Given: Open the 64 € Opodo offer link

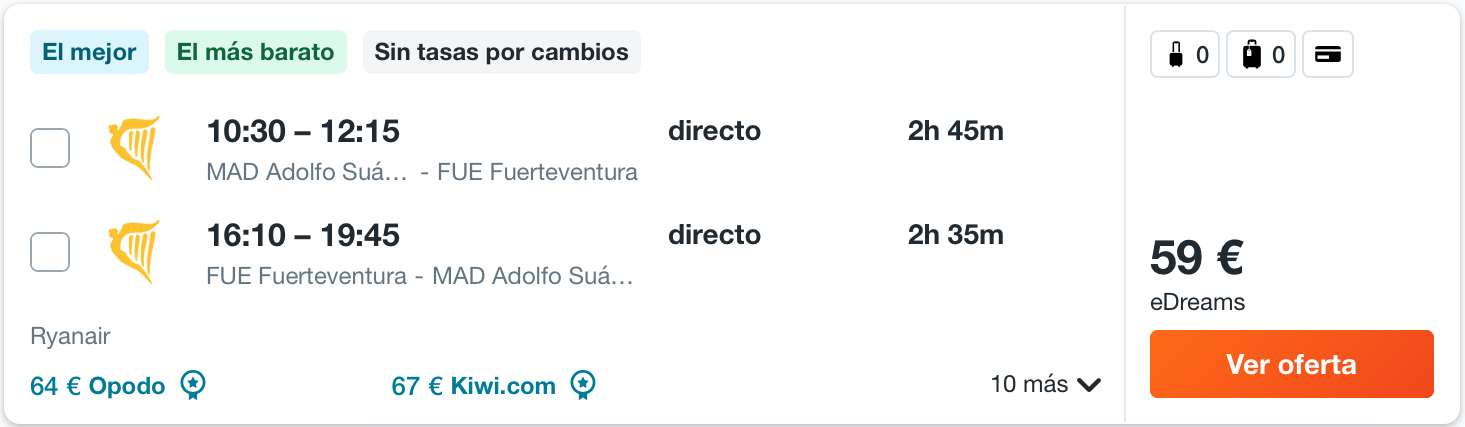Looking at the screenshot, I should pyautogui.click(x=98, y=385).
